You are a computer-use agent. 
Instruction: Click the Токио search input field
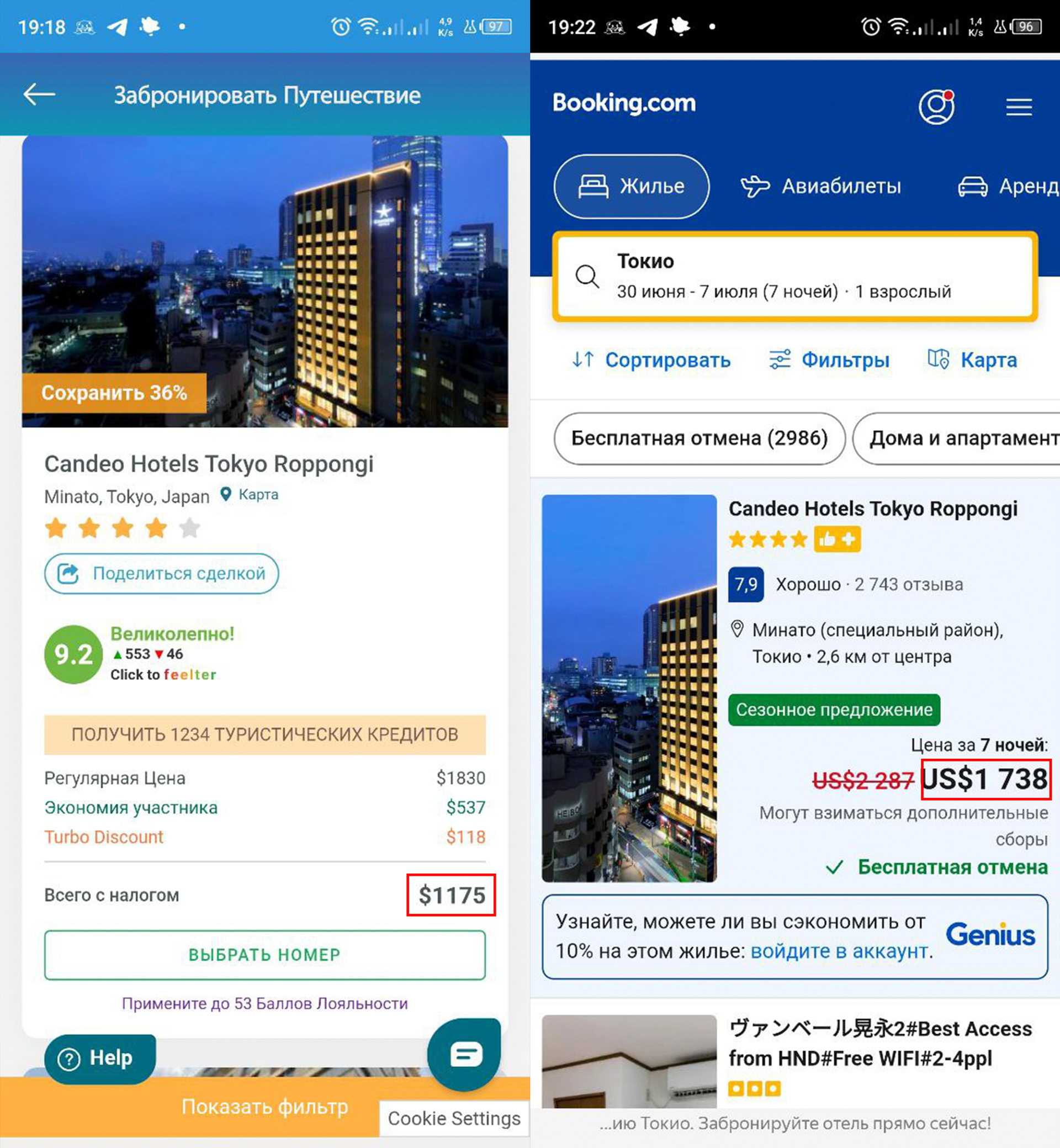pos(795,277)
